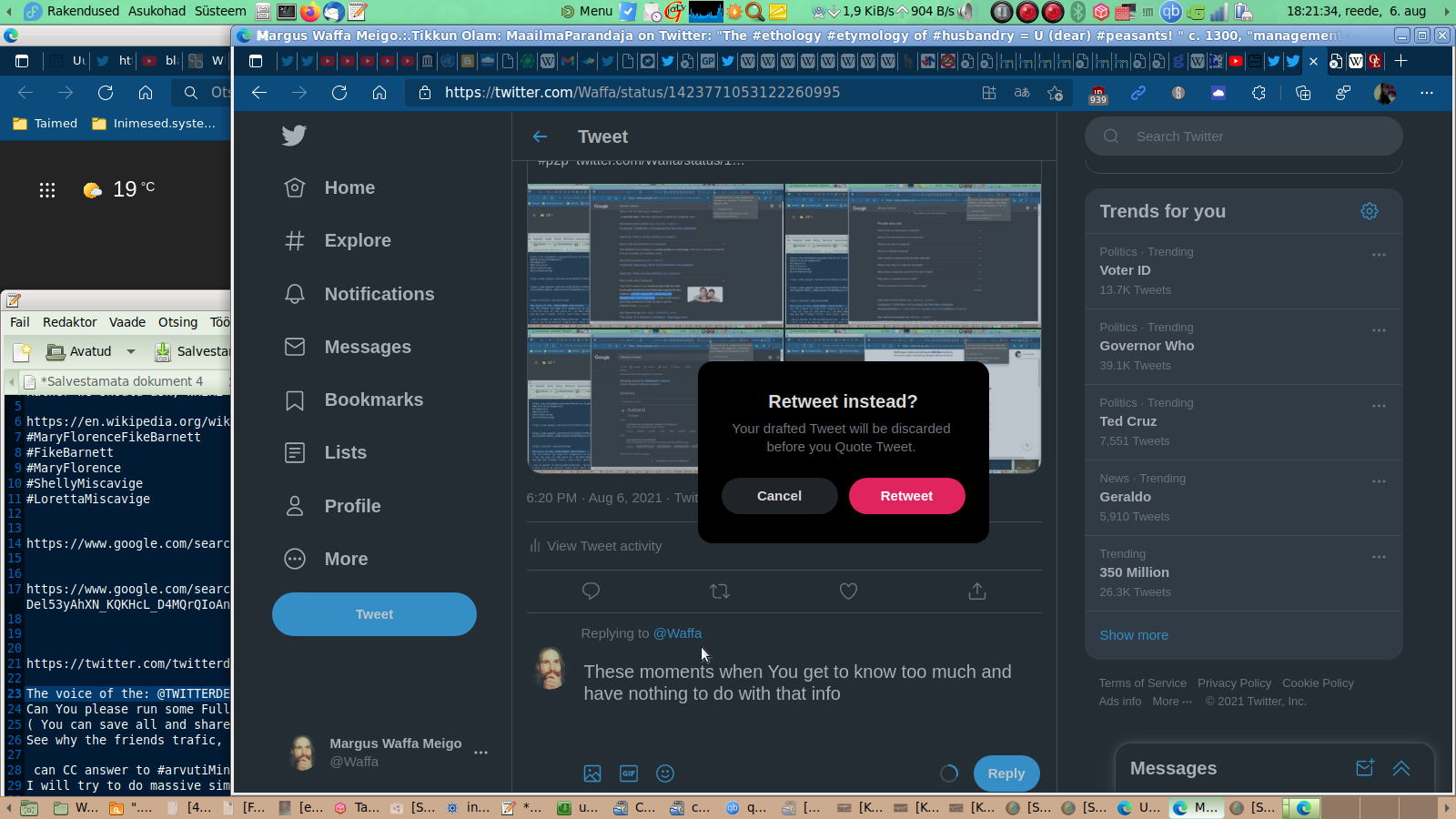
Task: Open the Fail menu in text editor
Action: pos(20,322)
